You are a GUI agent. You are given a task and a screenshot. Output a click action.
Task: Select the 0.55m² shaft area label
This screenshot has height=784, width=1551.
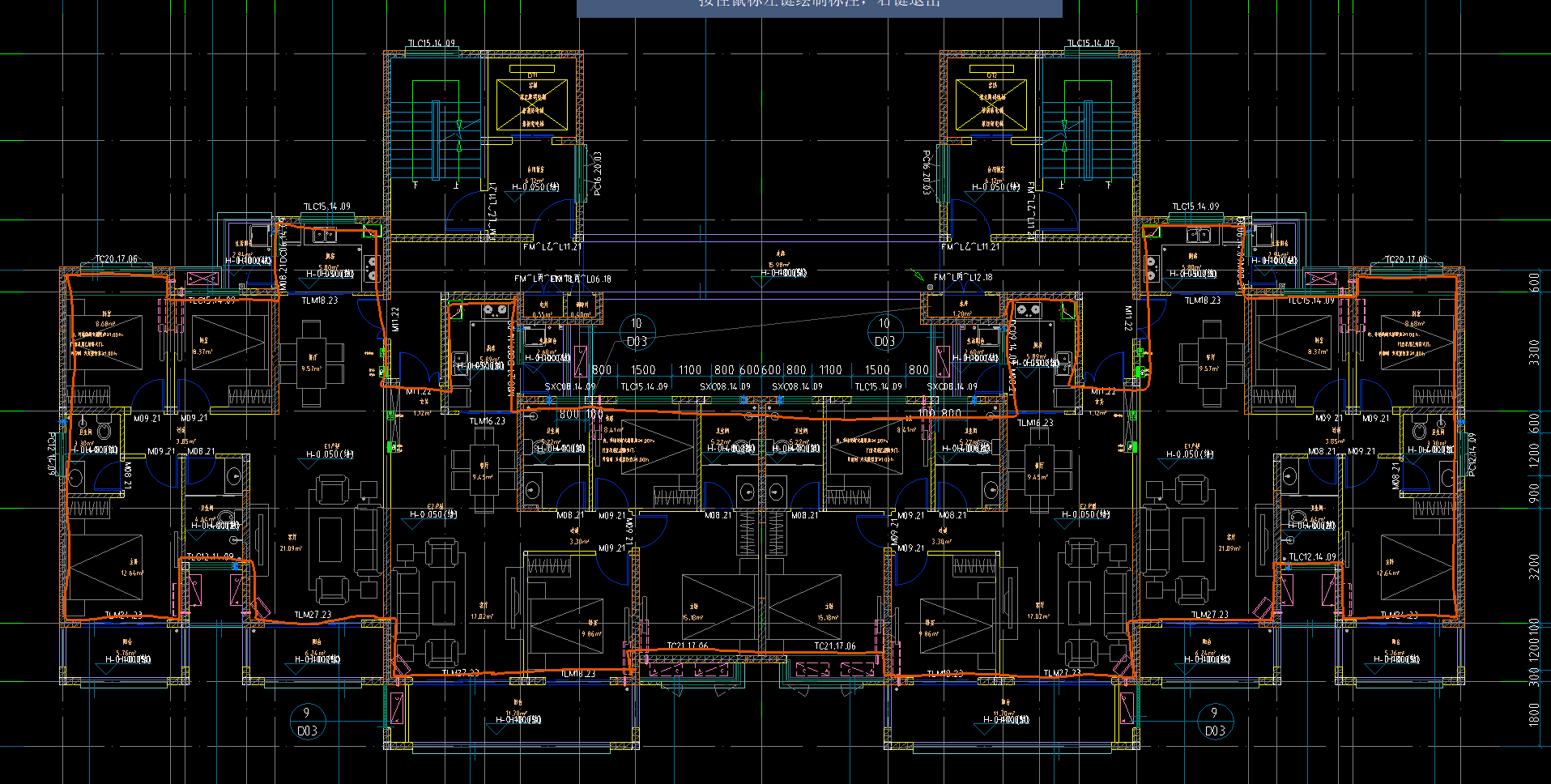(x=543, y=315)
